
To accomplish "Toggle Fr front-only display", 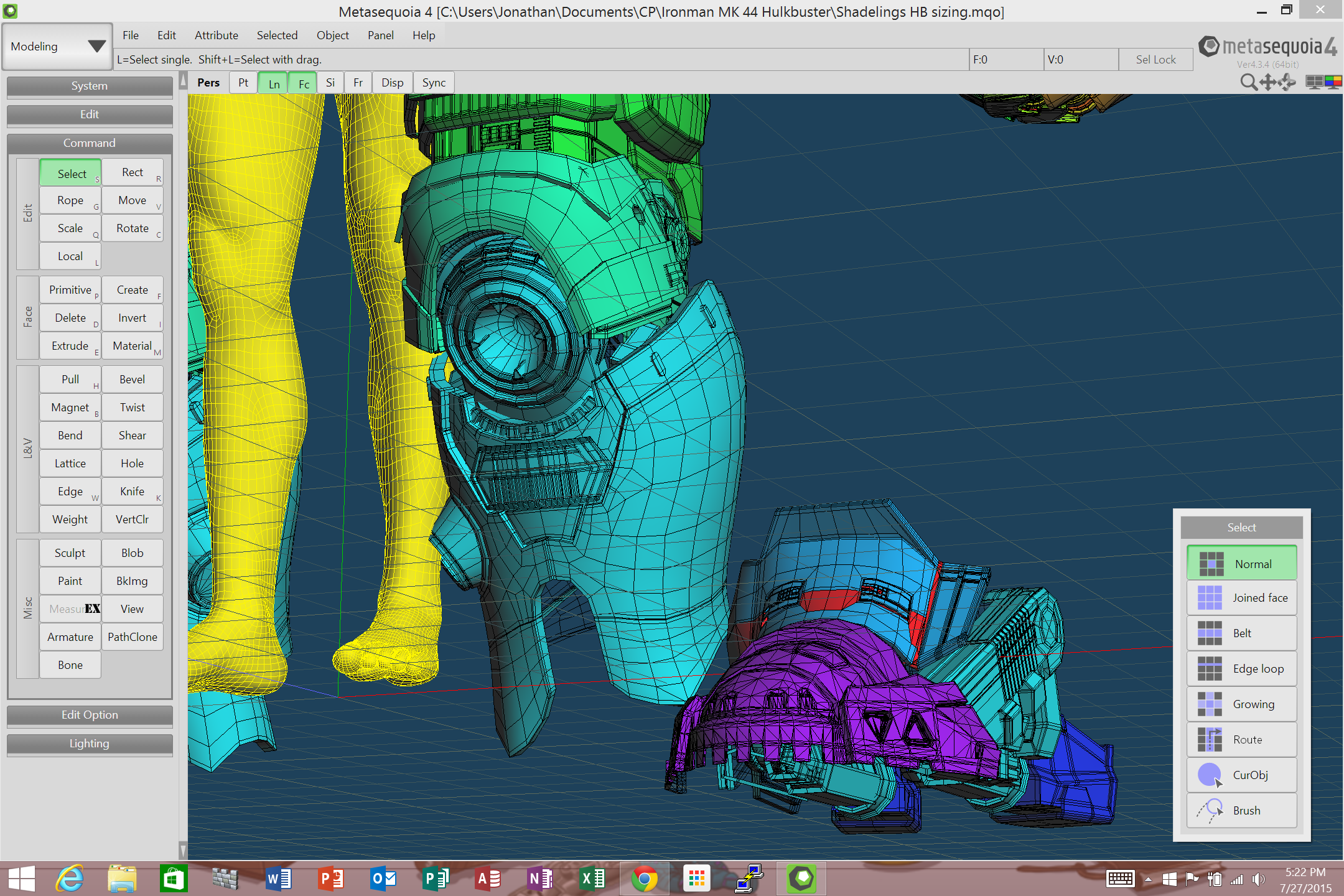I will (358, 83).
